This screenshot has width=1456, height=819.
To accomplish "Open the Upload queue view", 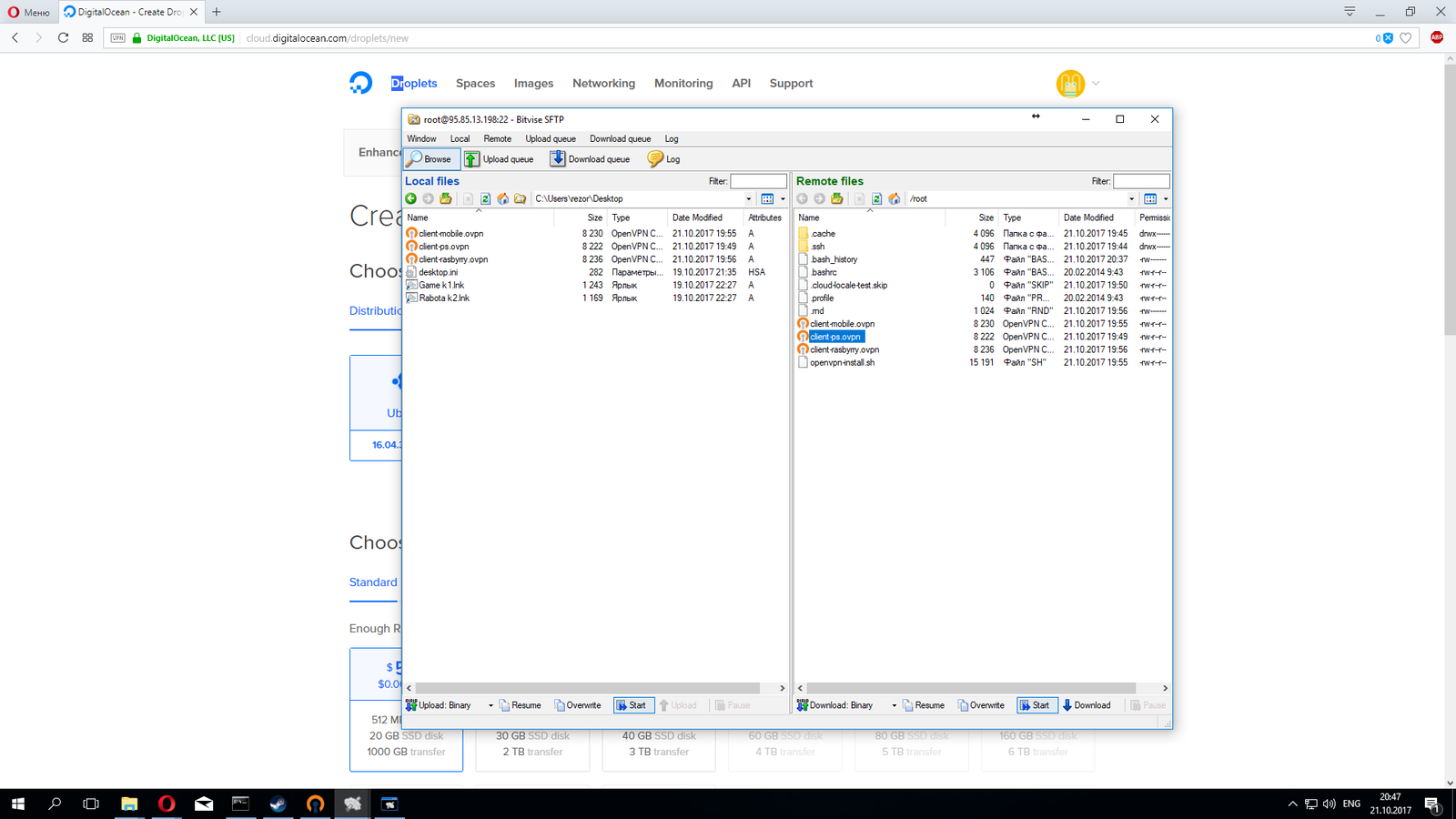I will tap(499, 159).
